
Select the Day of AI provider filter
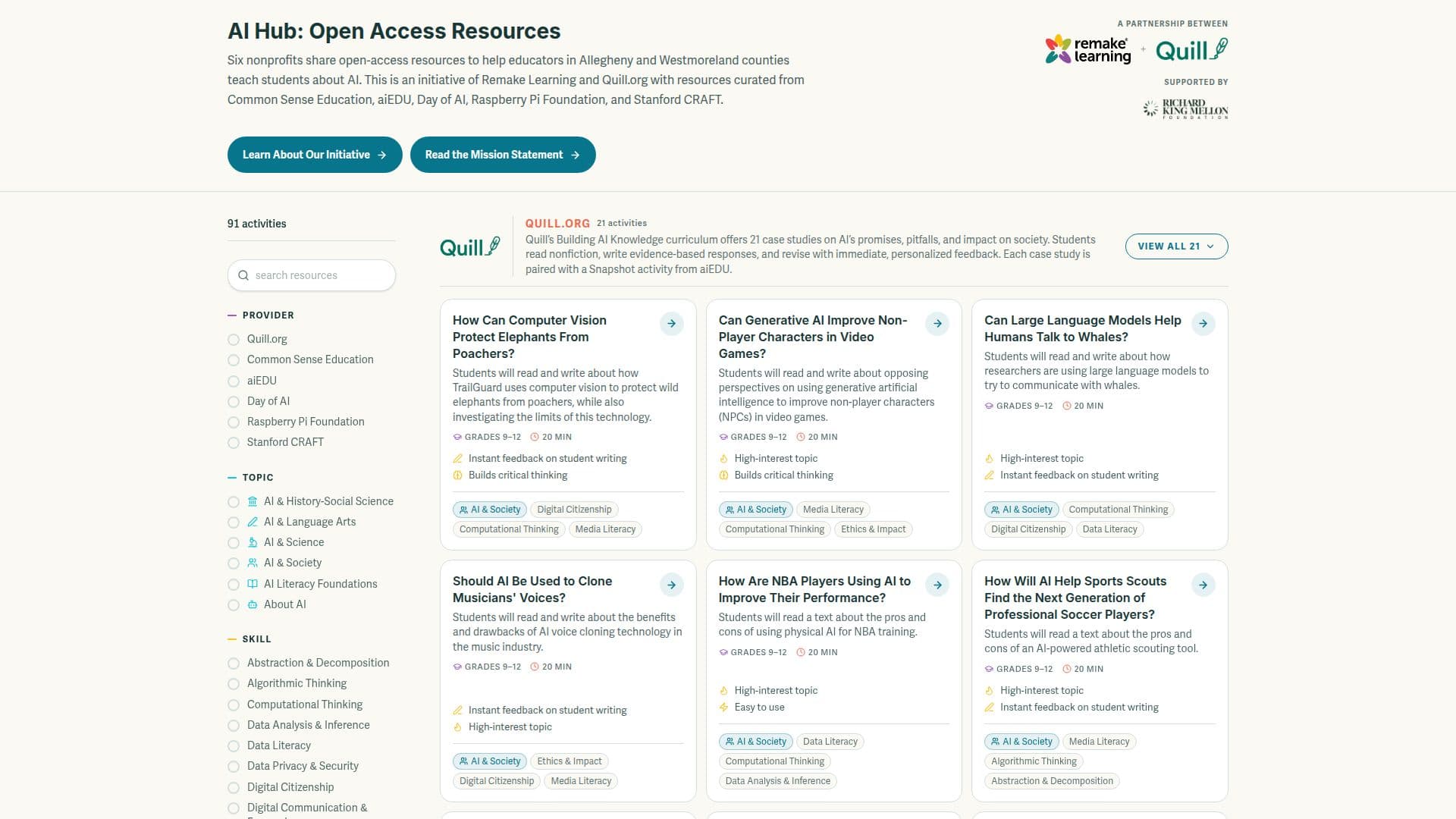click(234, 402)
